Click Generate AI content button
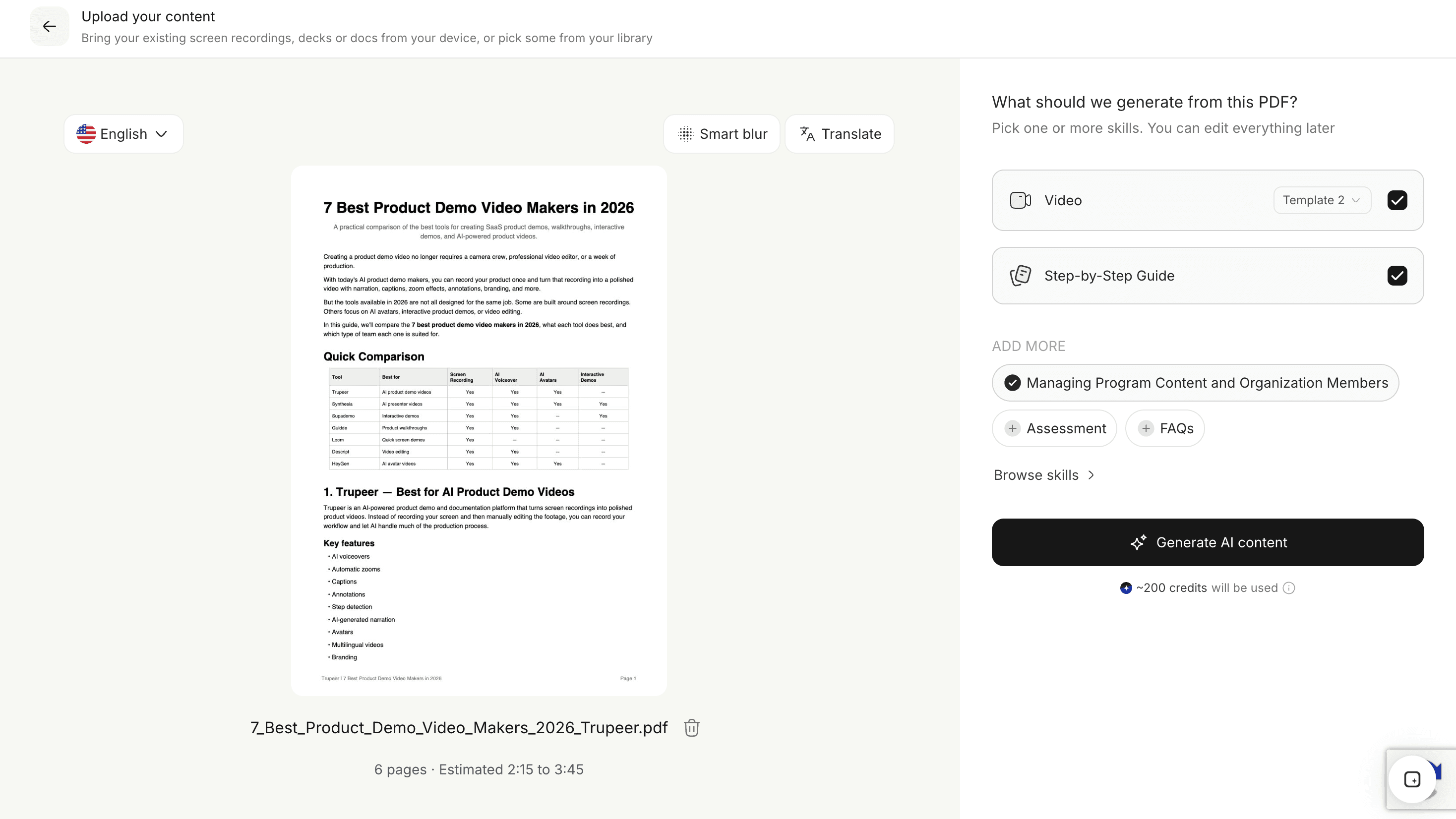This screenshot has height=819, width=1456. (1208, 542)
